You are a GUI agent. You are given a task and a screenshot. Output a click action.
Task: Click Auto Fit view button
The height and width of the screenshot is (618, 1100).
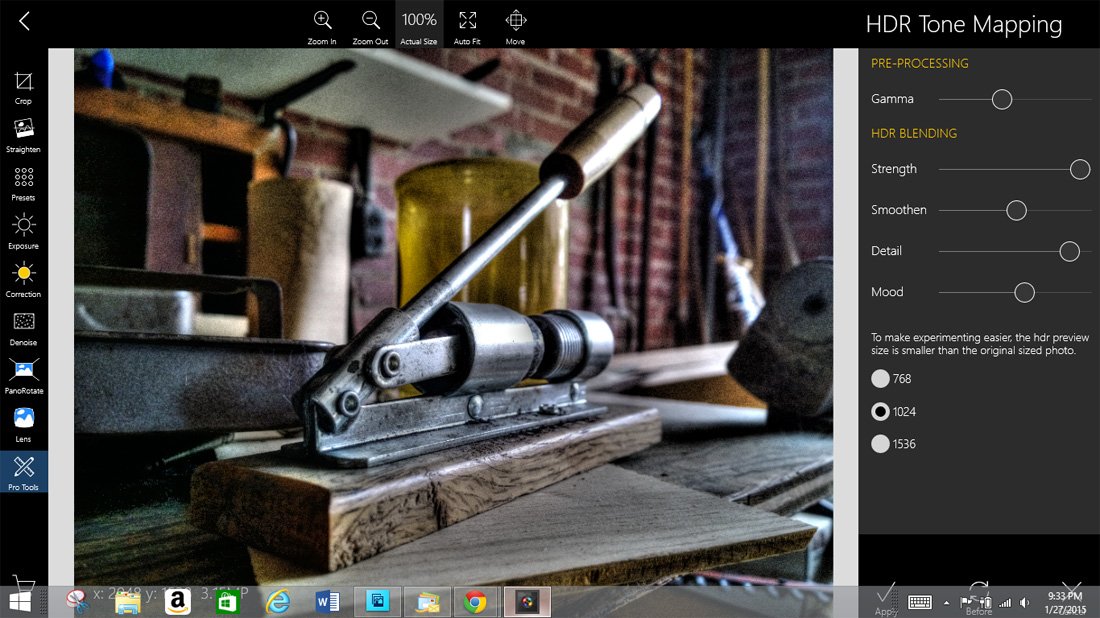[467, 28]
